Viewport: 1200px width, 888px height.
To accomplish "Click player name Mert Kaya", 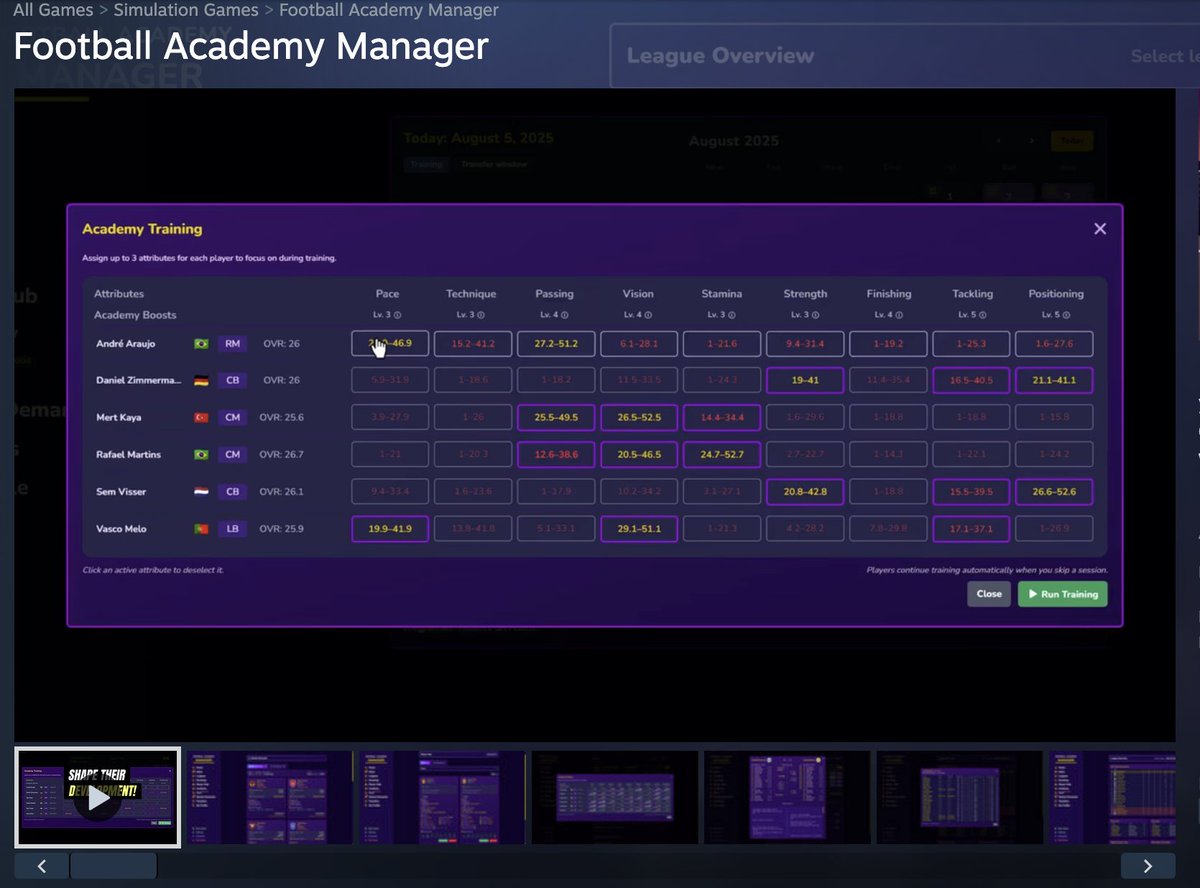I will pos(118,418).
